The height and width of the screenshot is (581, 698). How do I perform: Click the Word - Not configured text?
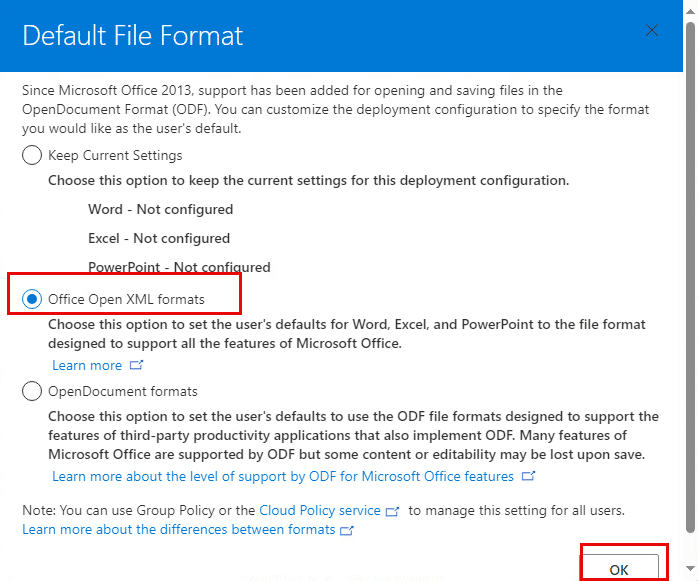pyautogui.click(x=160, y=210)
